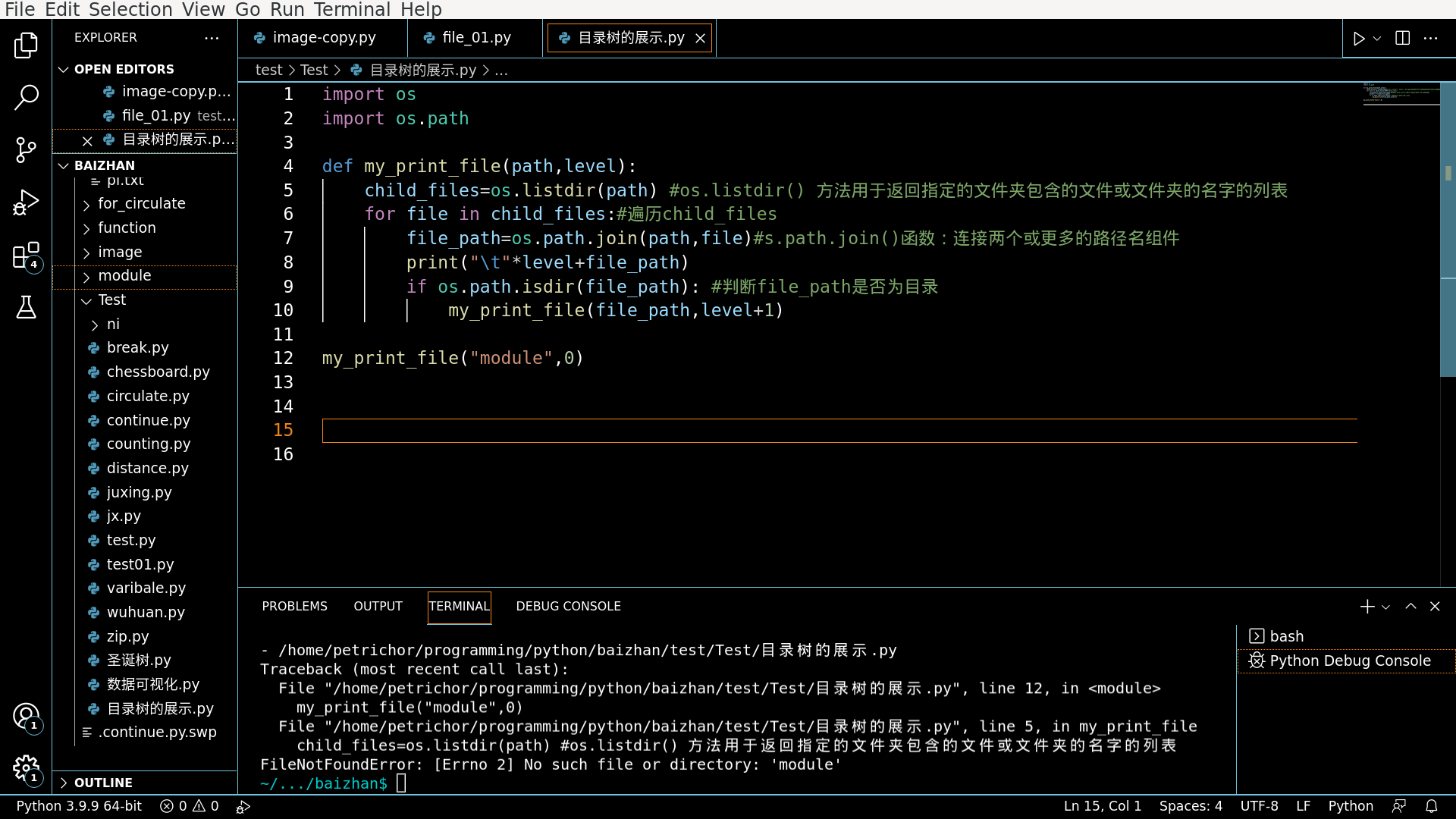Viewport: 1456px width, 819px height.
Task: Collapse the Open Editors section
Action: (x=144, y=69)
